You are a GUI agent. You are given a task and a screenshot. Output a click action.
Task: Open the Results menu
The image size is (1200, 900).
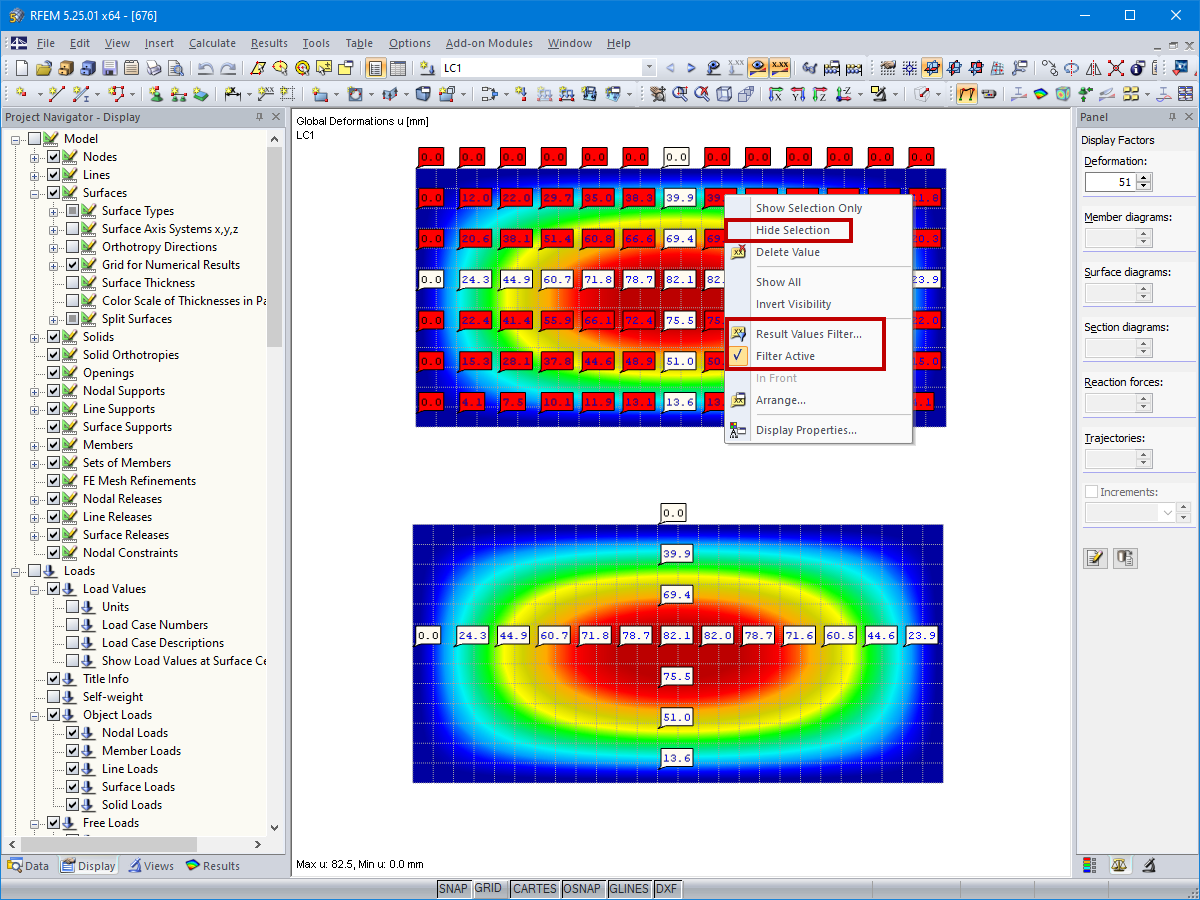tap(269, 43)
